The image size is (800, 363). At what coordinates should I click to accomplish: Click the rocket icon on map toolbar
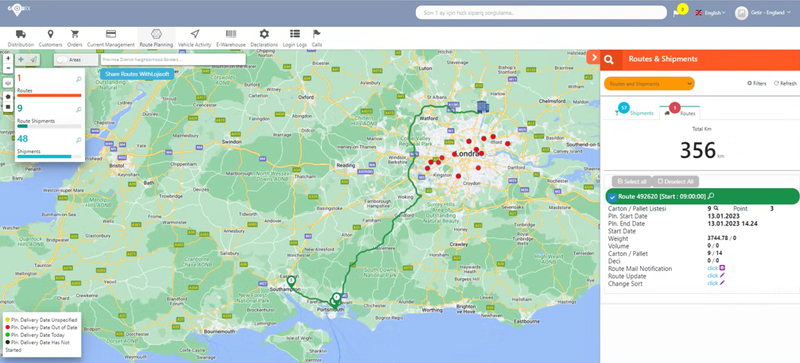pyautogui.click(x=33, y=59)
